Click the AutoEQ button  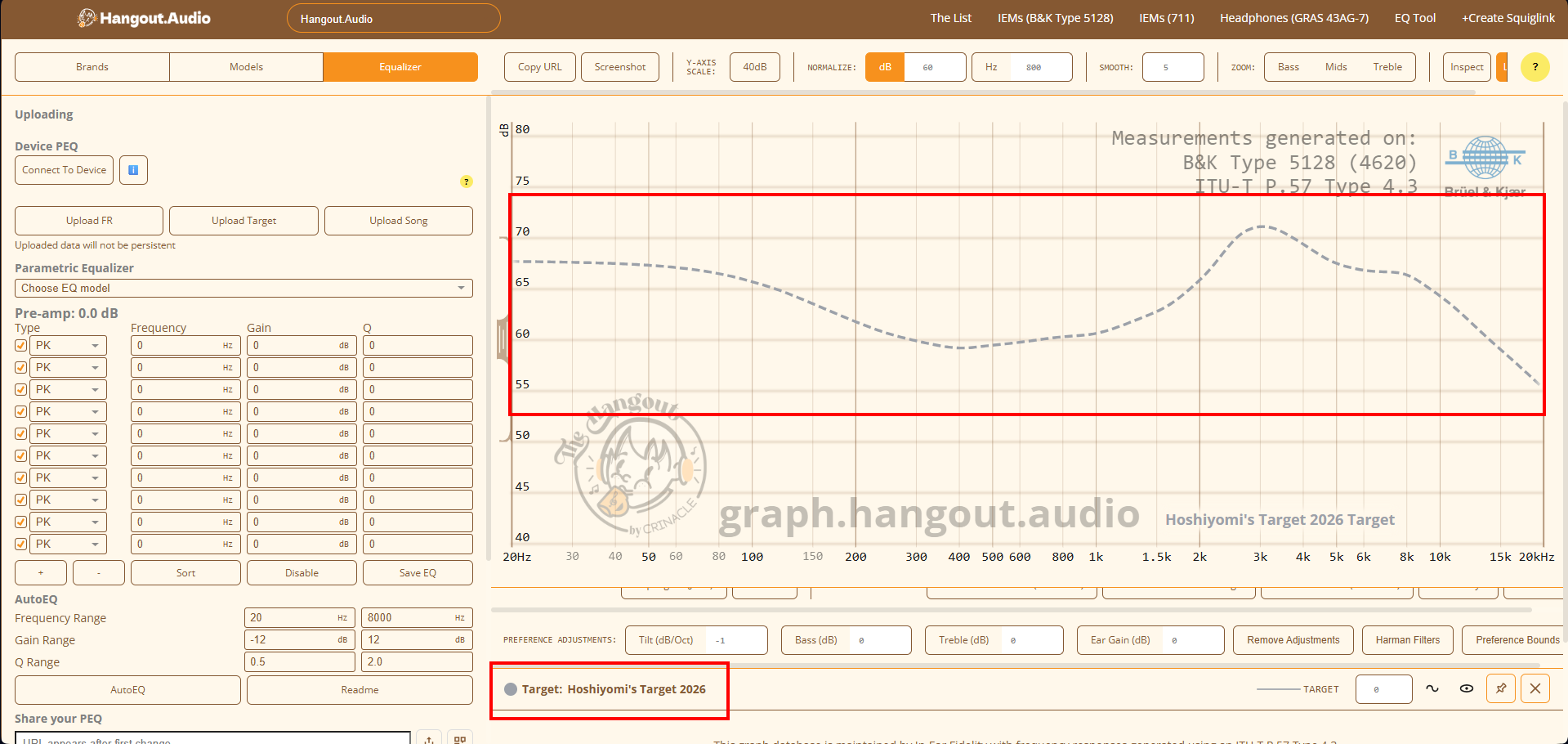(x=127, y=690)
